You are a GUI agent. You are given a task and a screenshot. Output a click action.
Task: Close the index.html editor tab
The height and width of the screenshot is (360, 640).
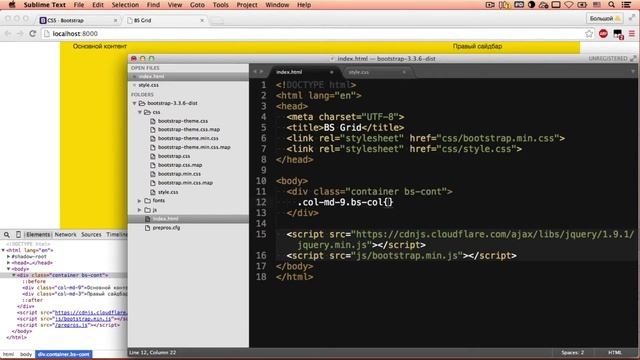click(331, 72)
